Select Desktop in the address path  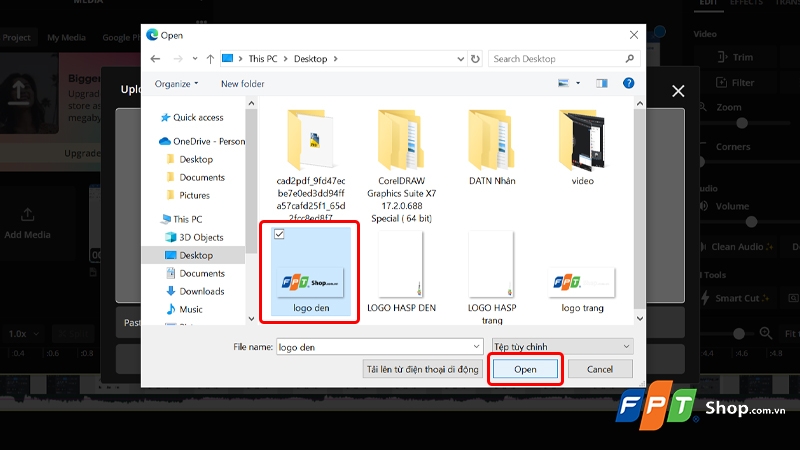pyautogui.click(x=310, y=59)
